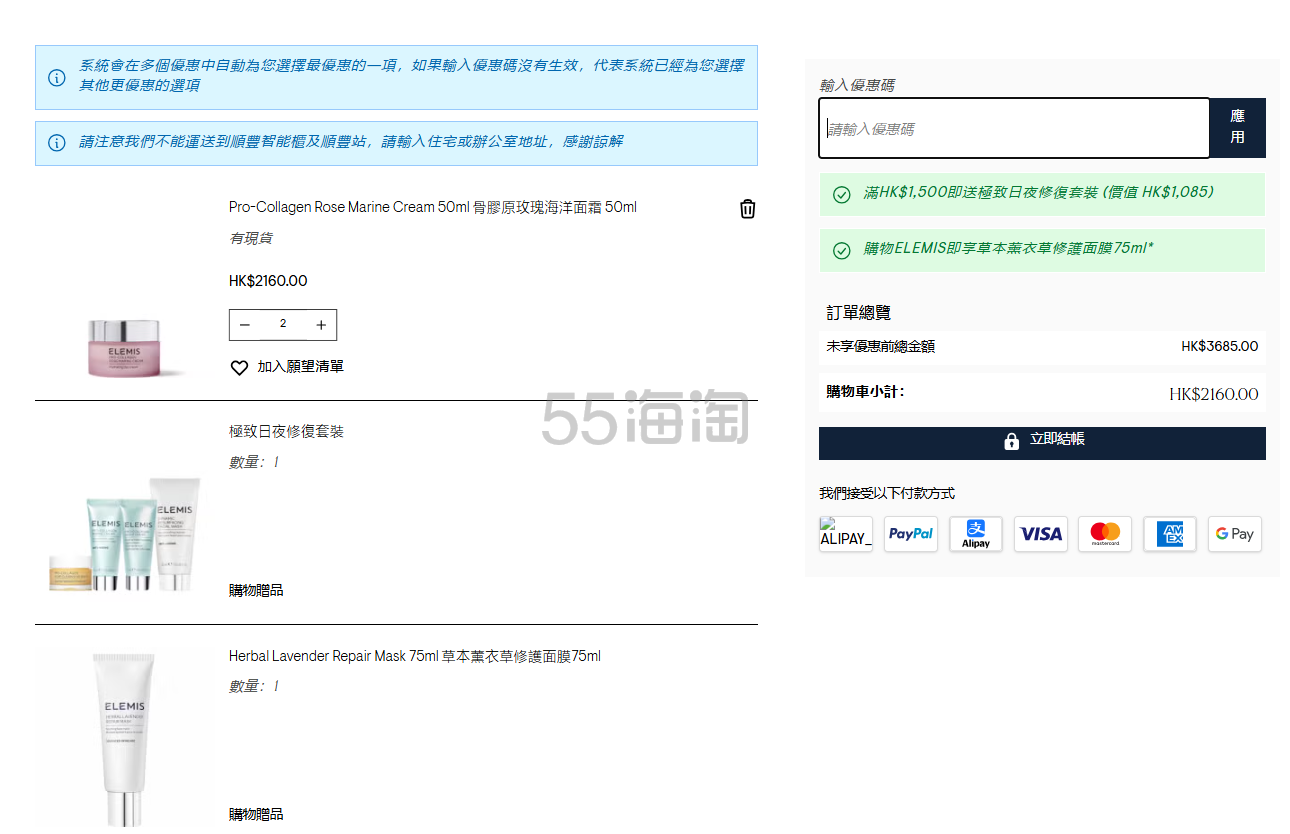Screen dimensions: 1290x834
Task: Click the 極致日夜修復套裝 item title
Action: coord(286,431)
